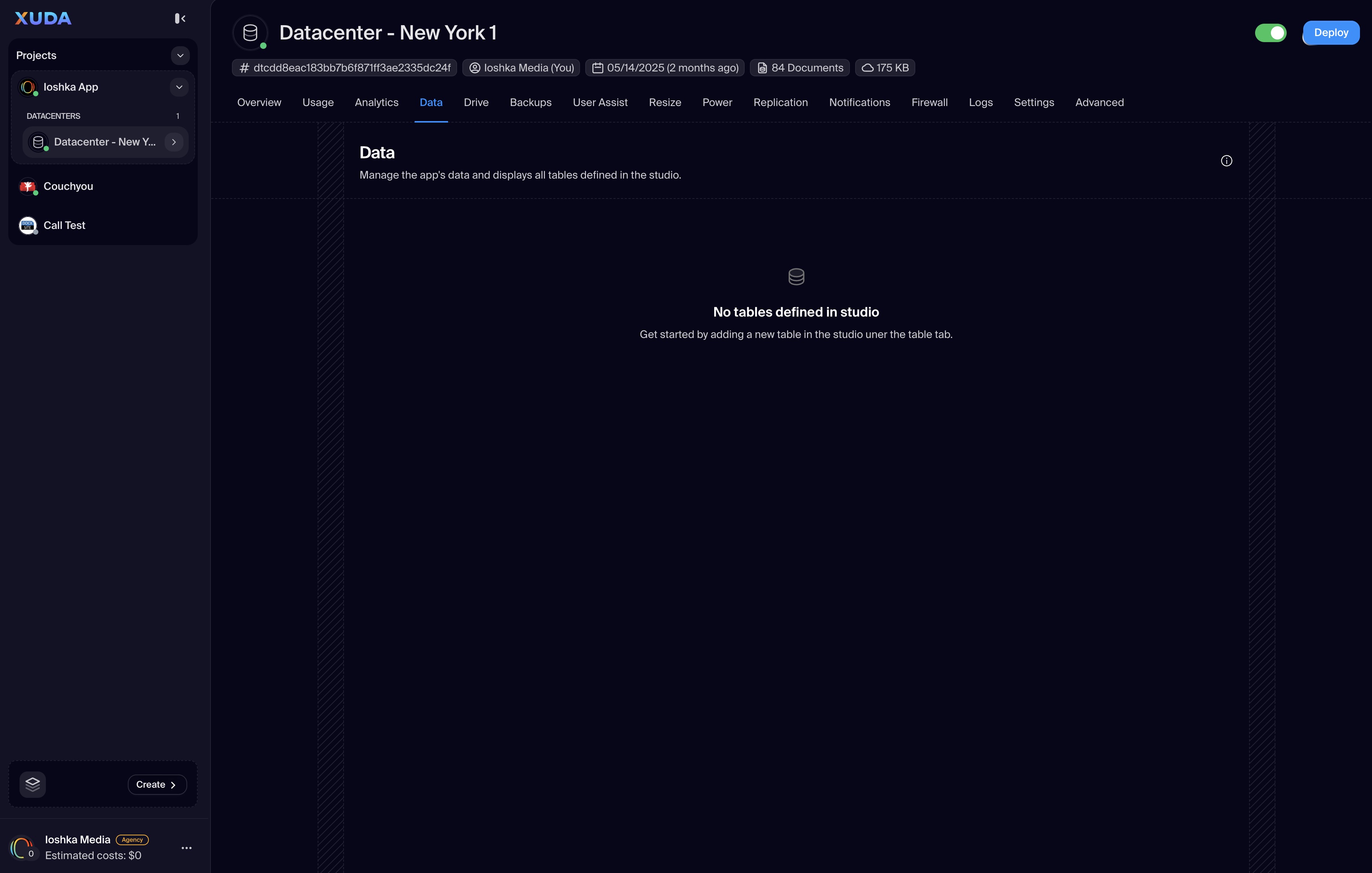Click the Create button
Image resolution: width=1372 pixels, height=873 pixels.
[157, 784]
